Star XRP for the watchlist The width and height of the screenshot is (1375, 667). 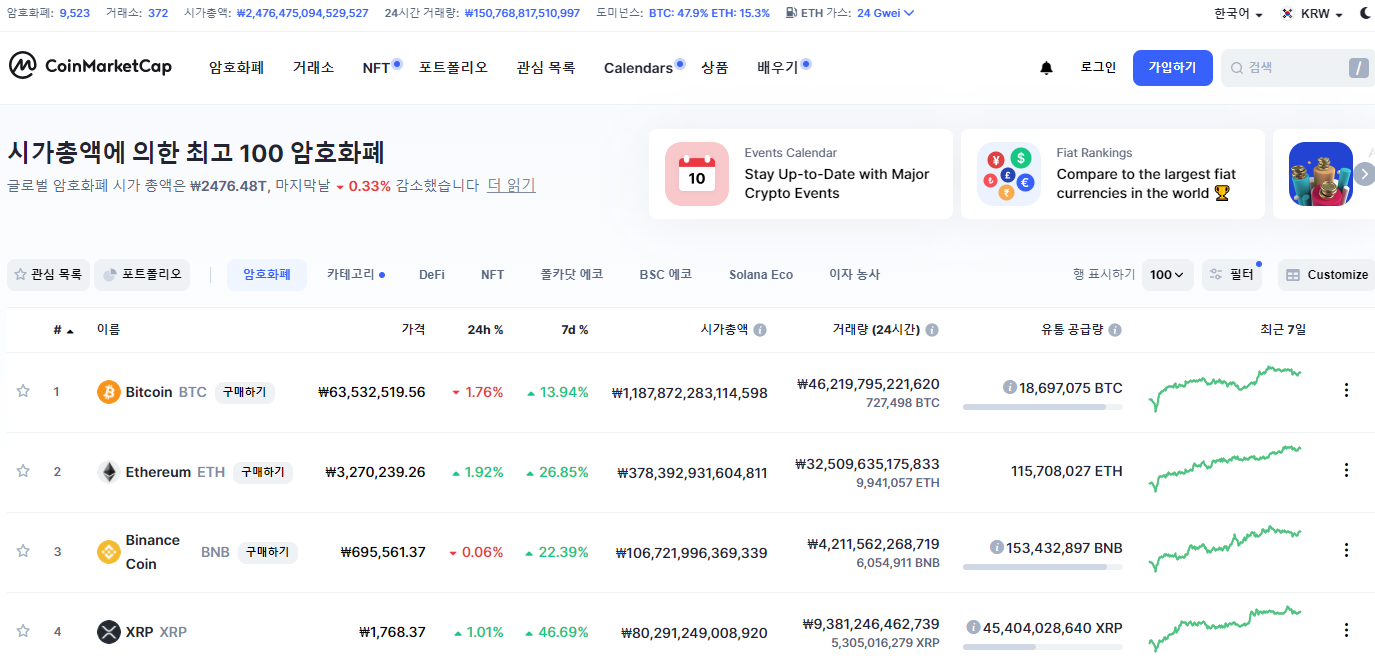23,631
